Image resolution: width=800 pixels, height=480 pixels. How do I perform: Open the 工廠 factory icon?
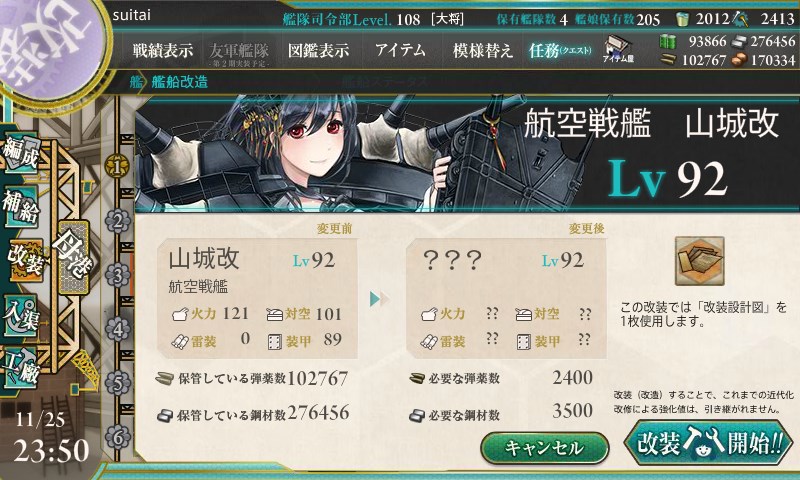tap(21, 368)
